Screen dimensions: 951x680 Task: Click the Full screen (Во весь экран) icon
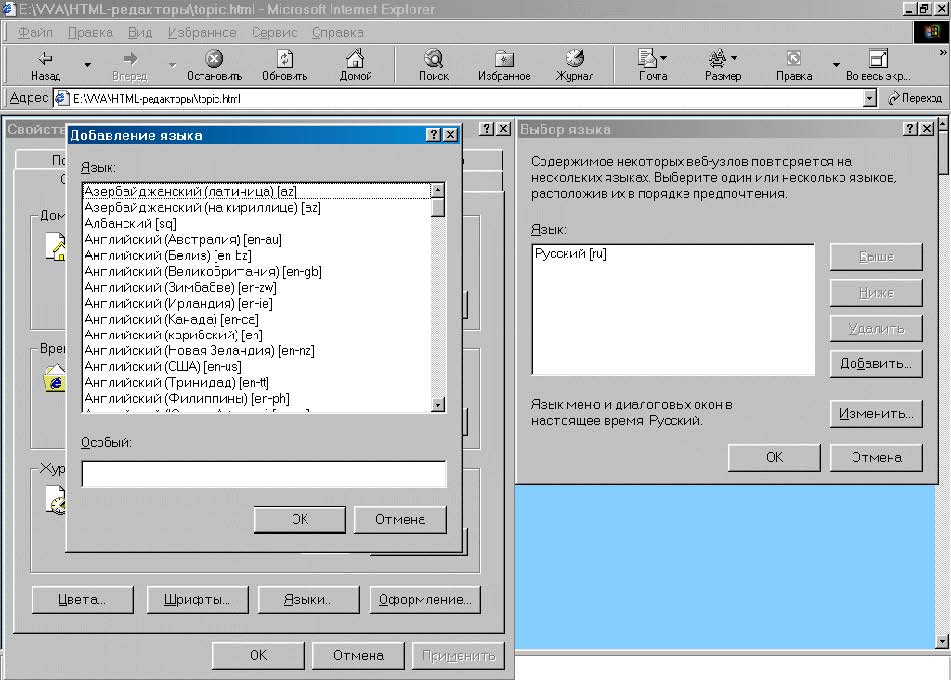point(878,59)
